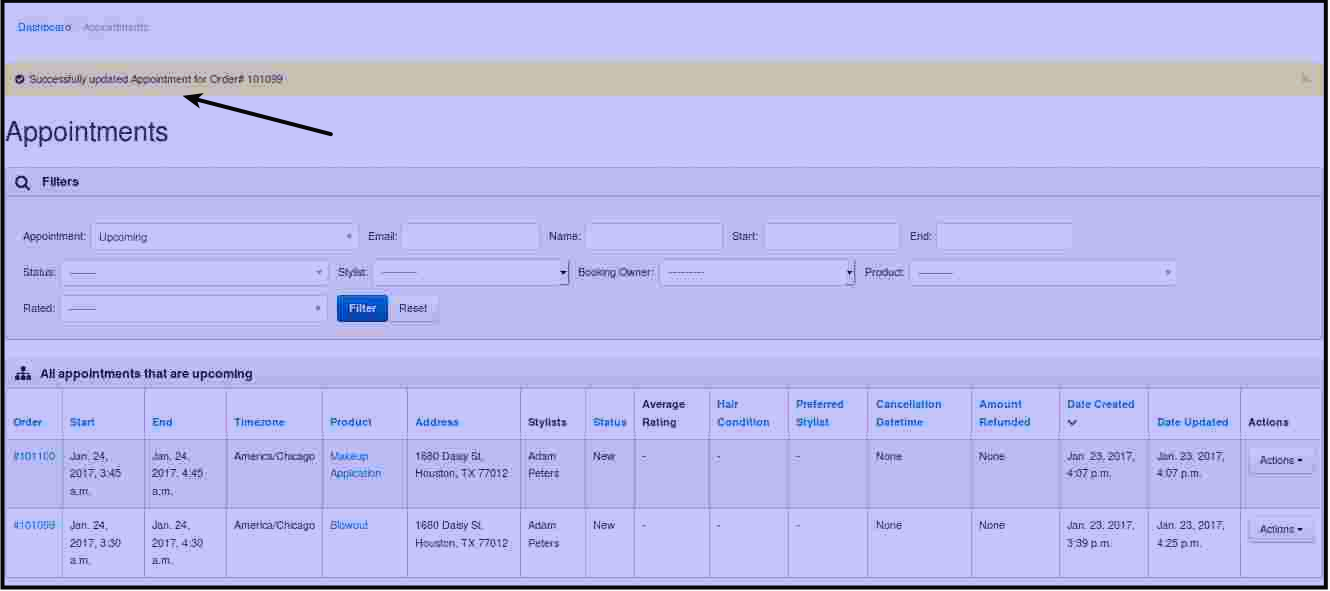
Task: Open the Stylist filter dropdown
Action: click(x=471, y=272)
